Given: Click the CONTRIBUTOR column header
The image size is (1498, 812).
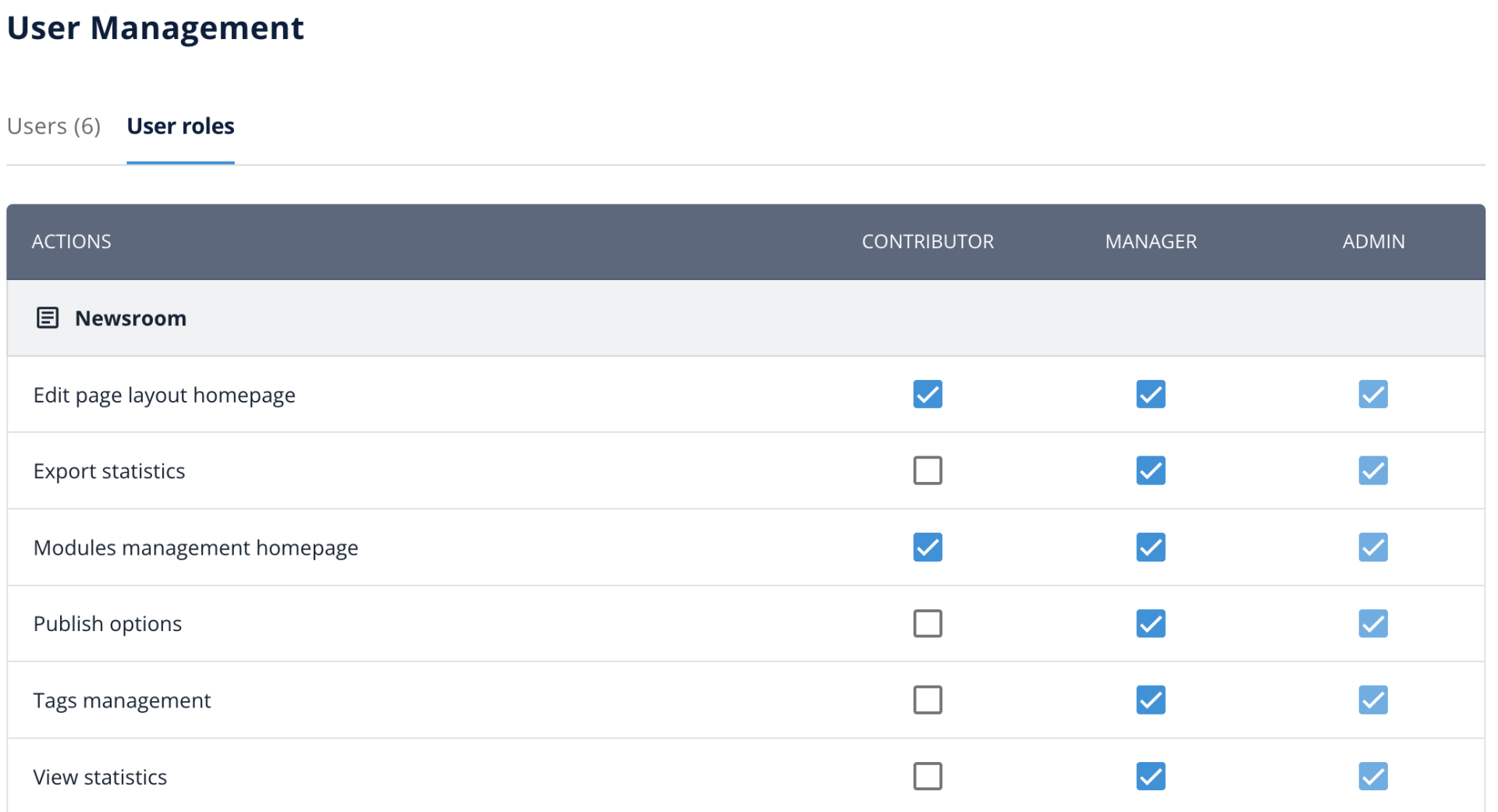Looking at the screenshot, I should pos(927,241).
